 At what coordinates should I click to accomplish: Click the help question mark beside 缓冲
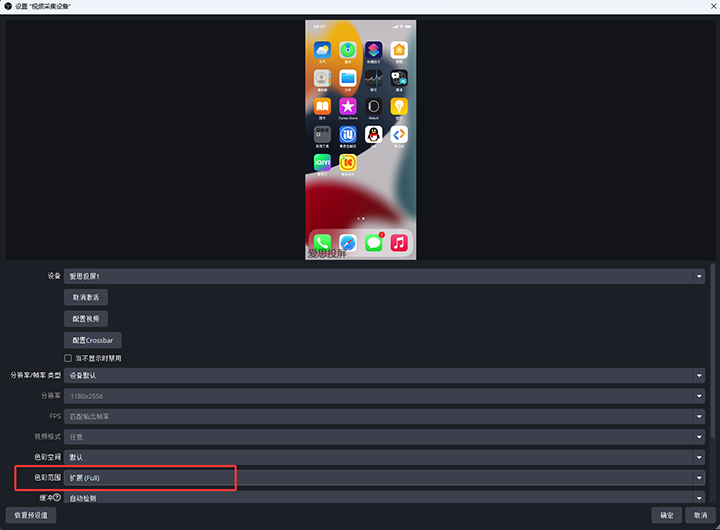pyautogui.click(x=57, y=497)
